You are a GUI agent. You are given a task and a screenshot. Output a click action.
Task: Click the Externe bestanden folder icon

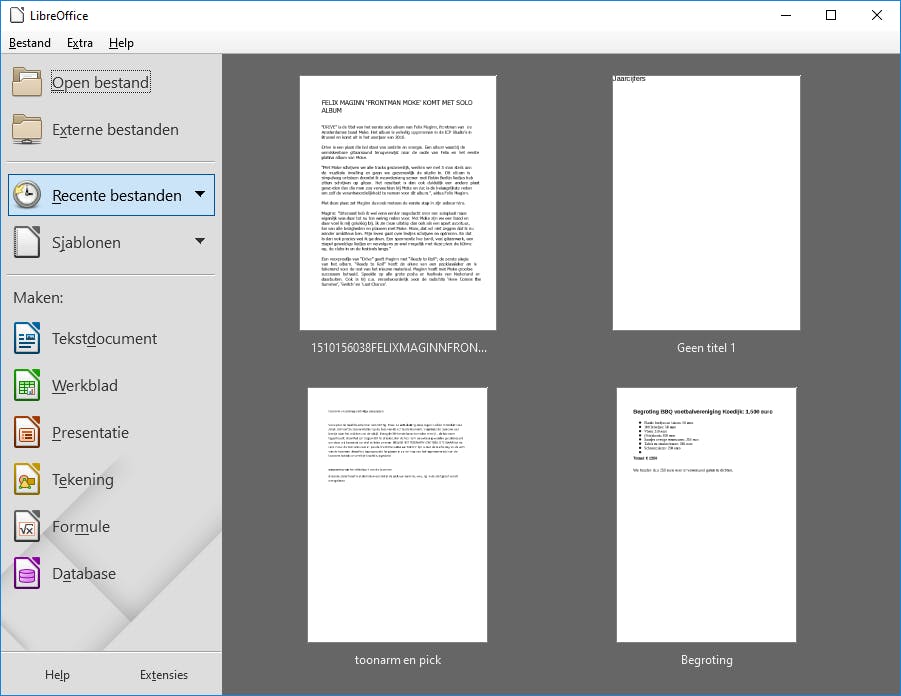click(27, 129)
